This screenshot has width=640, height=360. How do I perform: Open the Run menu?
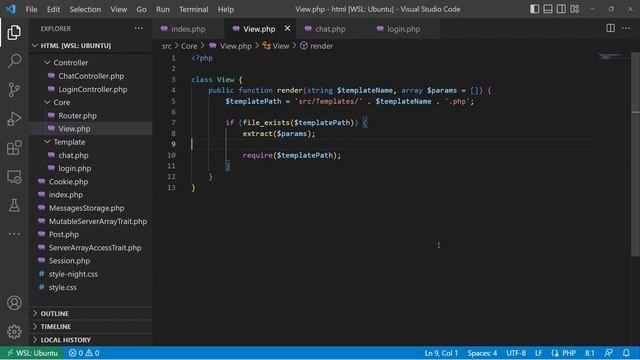click(162, 9)
